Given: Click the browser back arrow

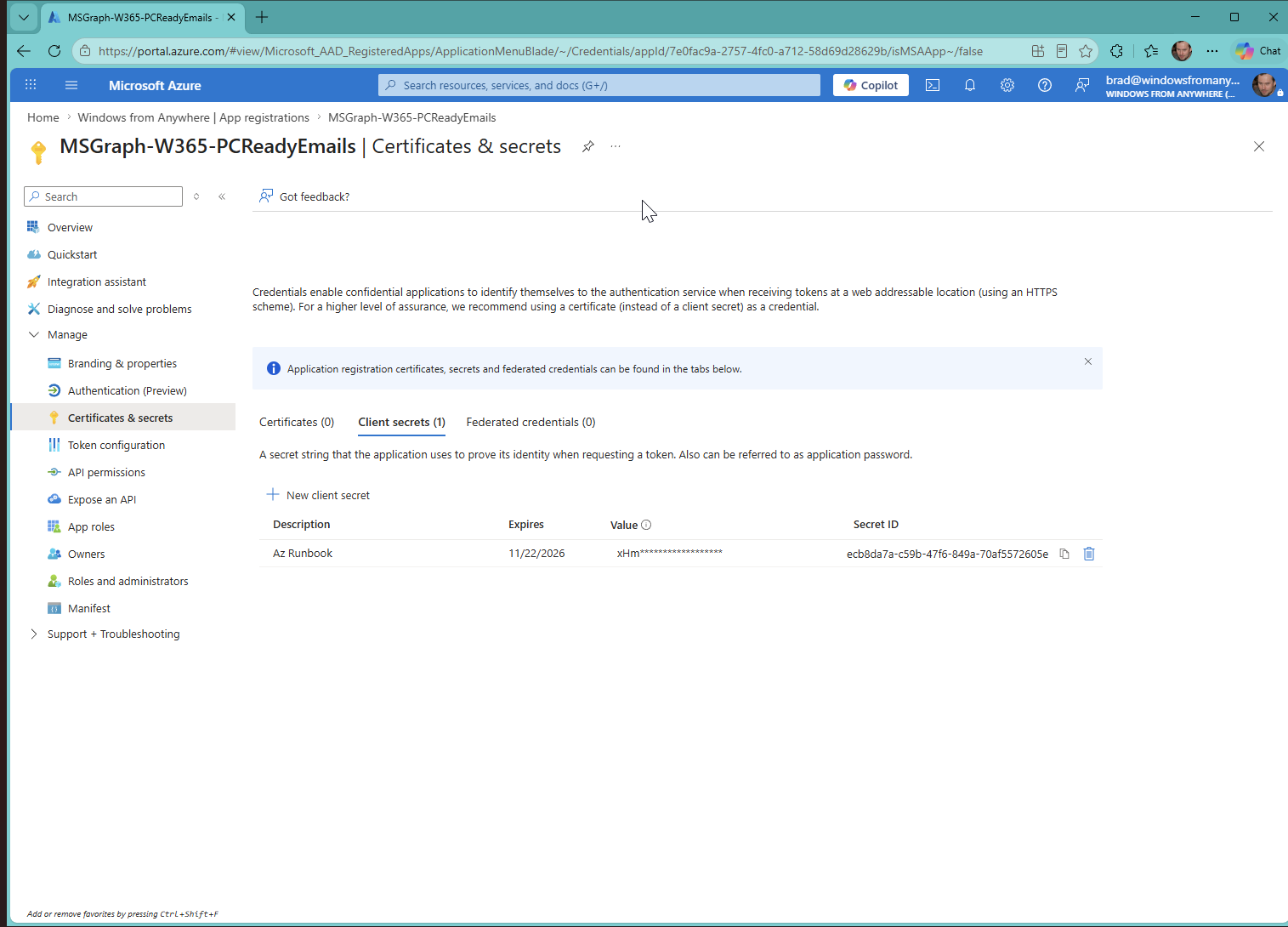Looking at the screenshot, I should coord(24,51).
